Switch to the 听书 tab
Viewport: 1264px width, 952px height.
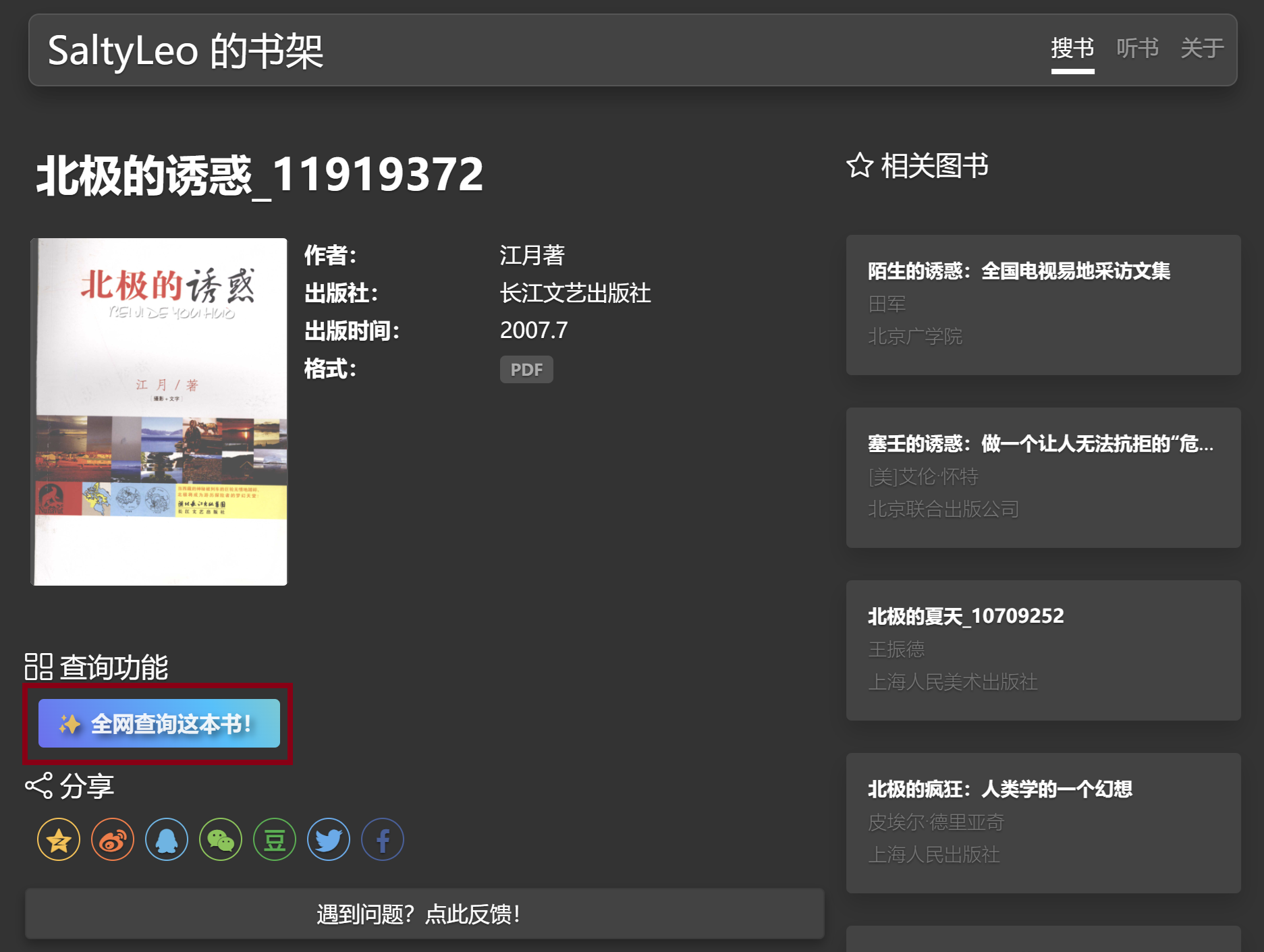point(1138,49)
